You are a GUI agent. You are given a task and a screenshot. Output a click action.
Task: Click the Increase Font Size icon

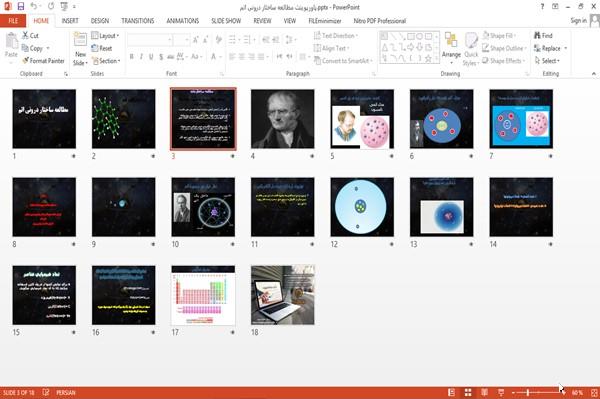[196, 39]
